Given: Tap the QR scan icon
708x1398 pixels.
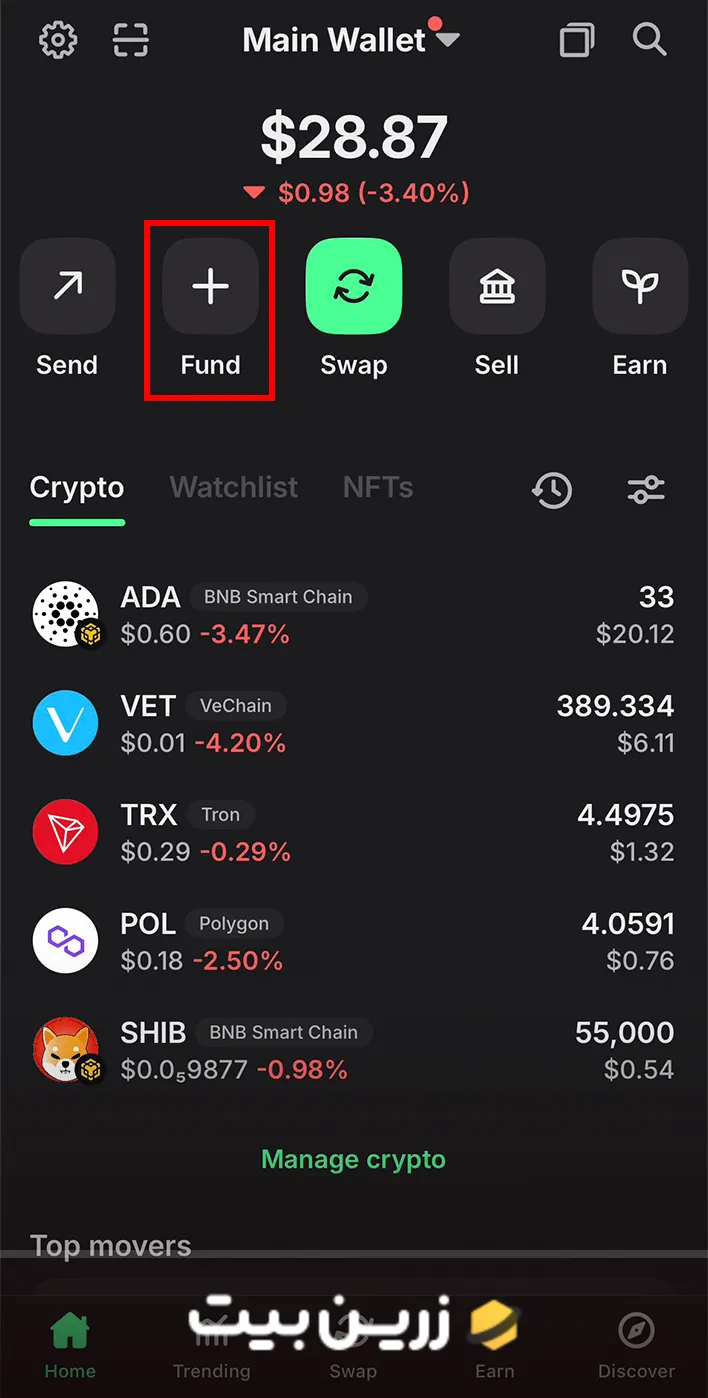Looking at the screenshot, I should [x=130, y=40].
